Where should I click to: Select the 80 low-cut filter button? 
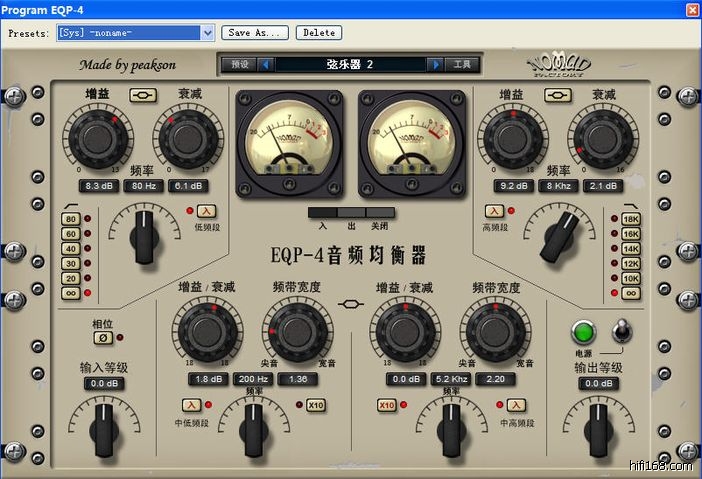(x=71, y=219)
